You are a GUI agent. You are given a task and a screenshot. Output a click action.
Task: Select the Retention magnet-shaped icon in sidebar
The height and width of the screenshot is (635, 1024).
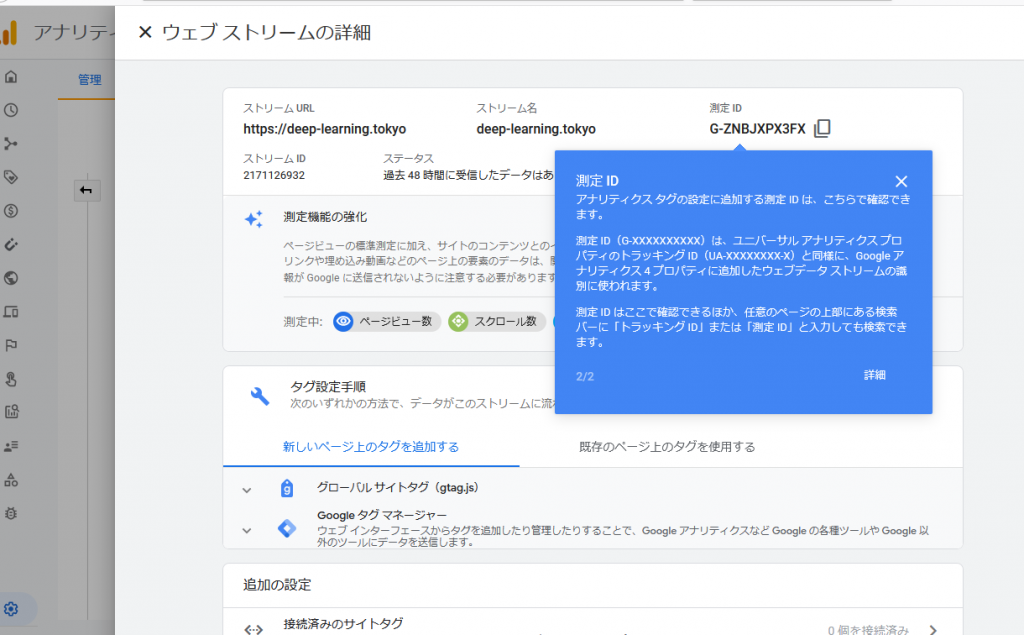(x=11, y=244)
